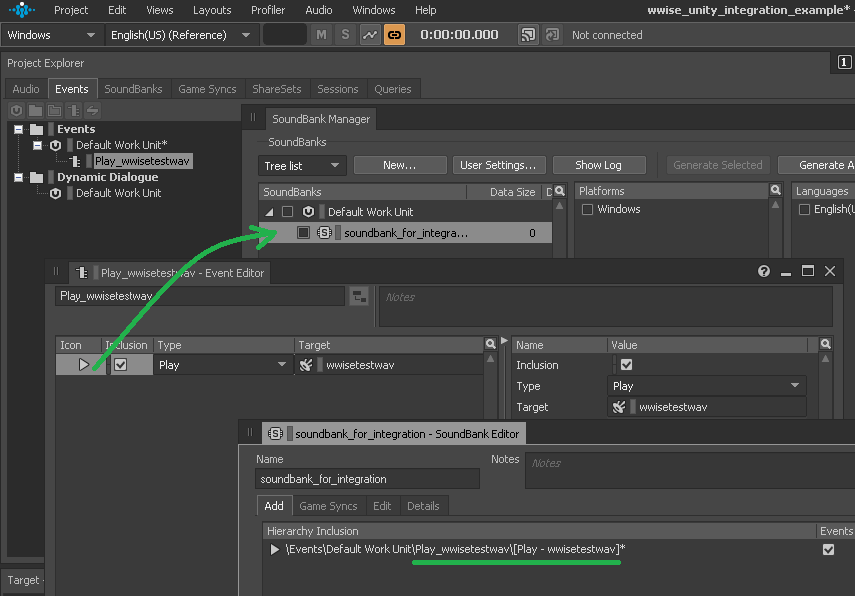Check the Default Work Unit soundbank checkbox
This screenshot has height=596, width=855.
coord(287,212)
